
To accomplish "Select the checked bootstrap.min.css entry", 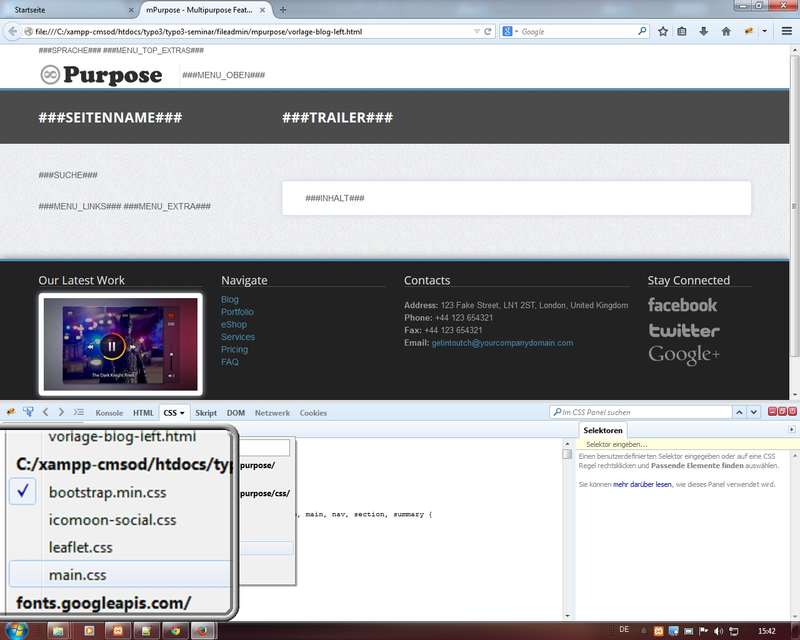I will [108, 493].
